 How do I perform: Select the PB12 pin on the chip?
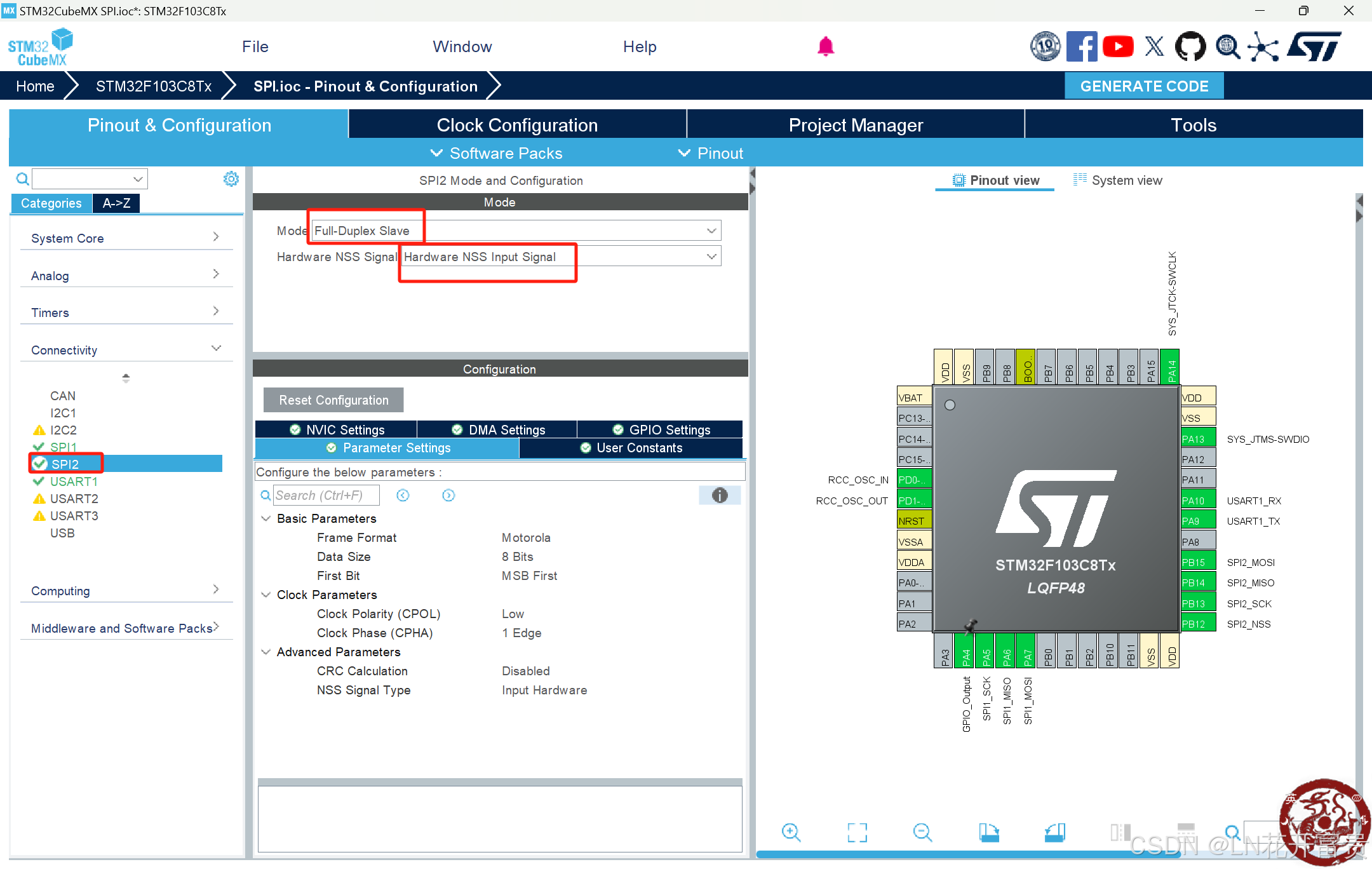[1197, 624]
